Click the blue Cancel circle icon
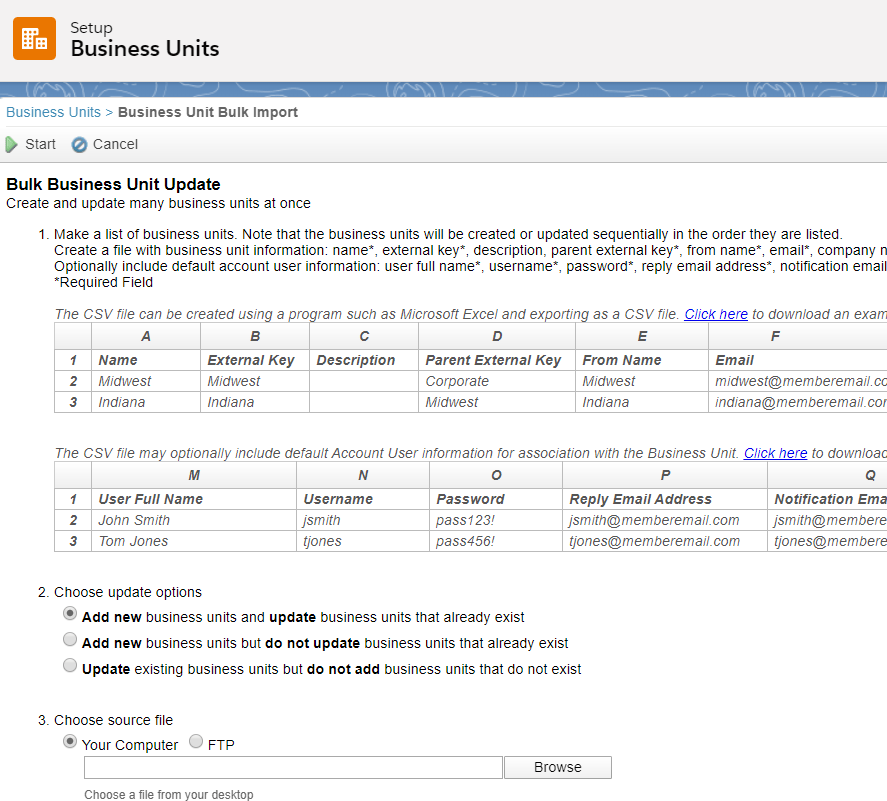This screenshot has height=801, width=887. click(x=80, y=144)
